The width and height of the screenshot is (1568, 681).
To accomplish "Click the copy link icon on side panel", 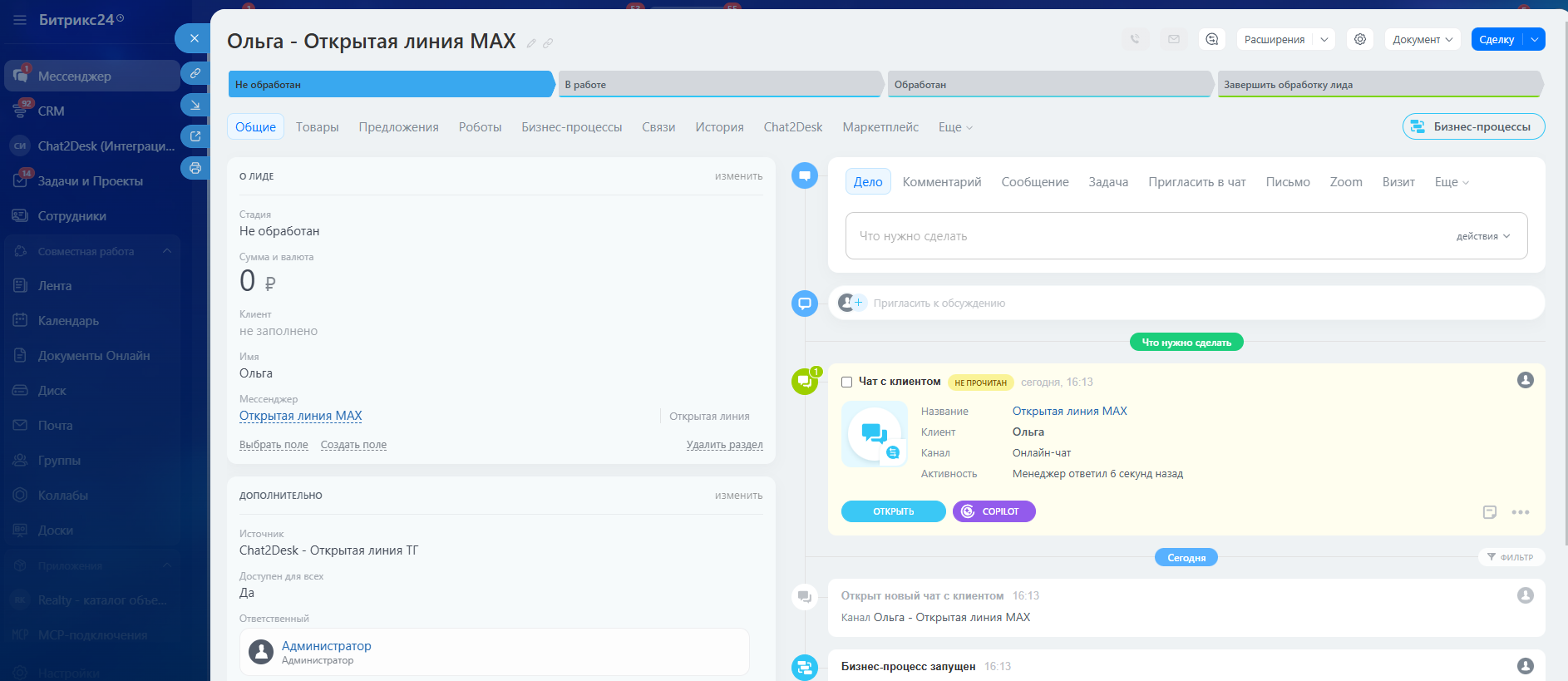I will (195, 73).
